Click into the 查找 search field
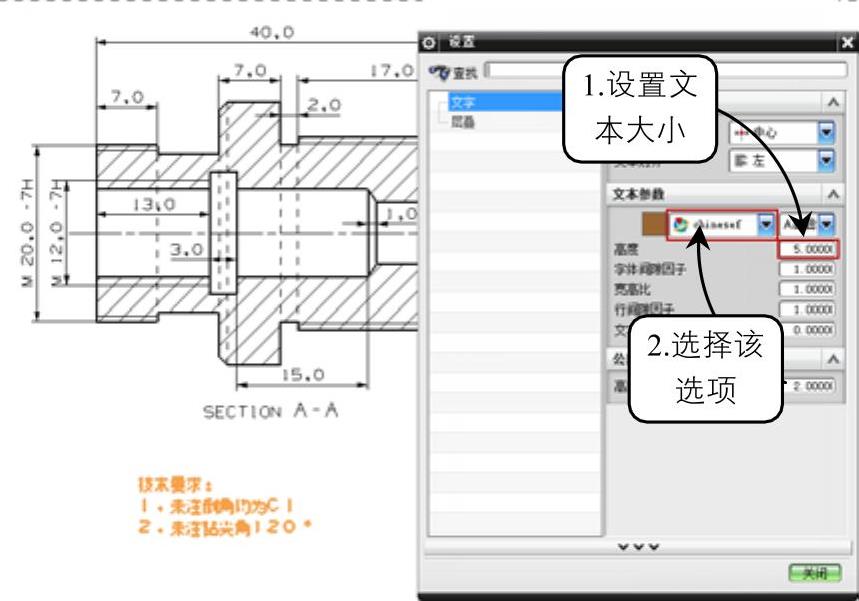 666,70
